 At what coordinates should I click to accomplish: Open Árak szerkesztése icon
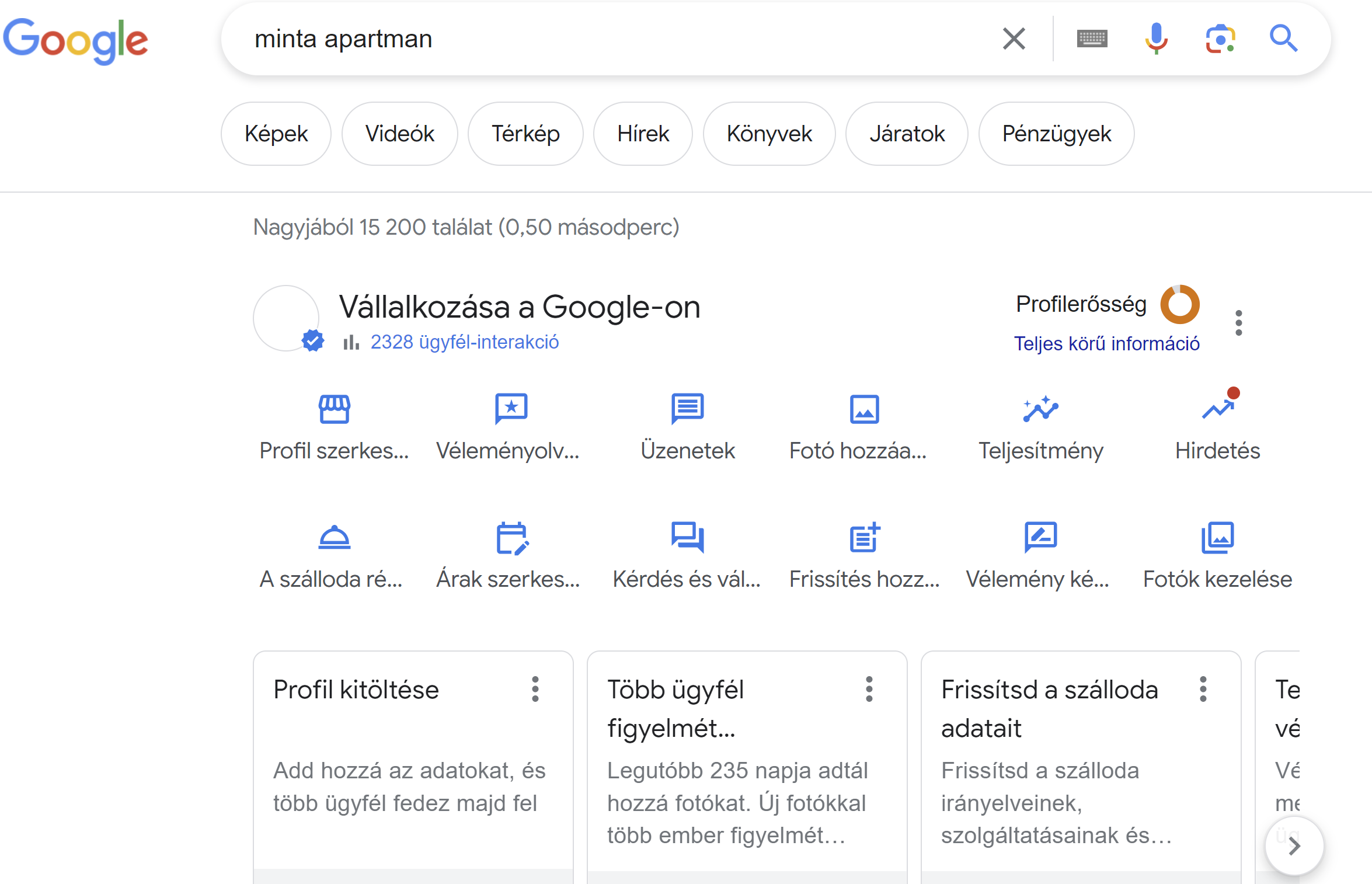pos(510,538)
